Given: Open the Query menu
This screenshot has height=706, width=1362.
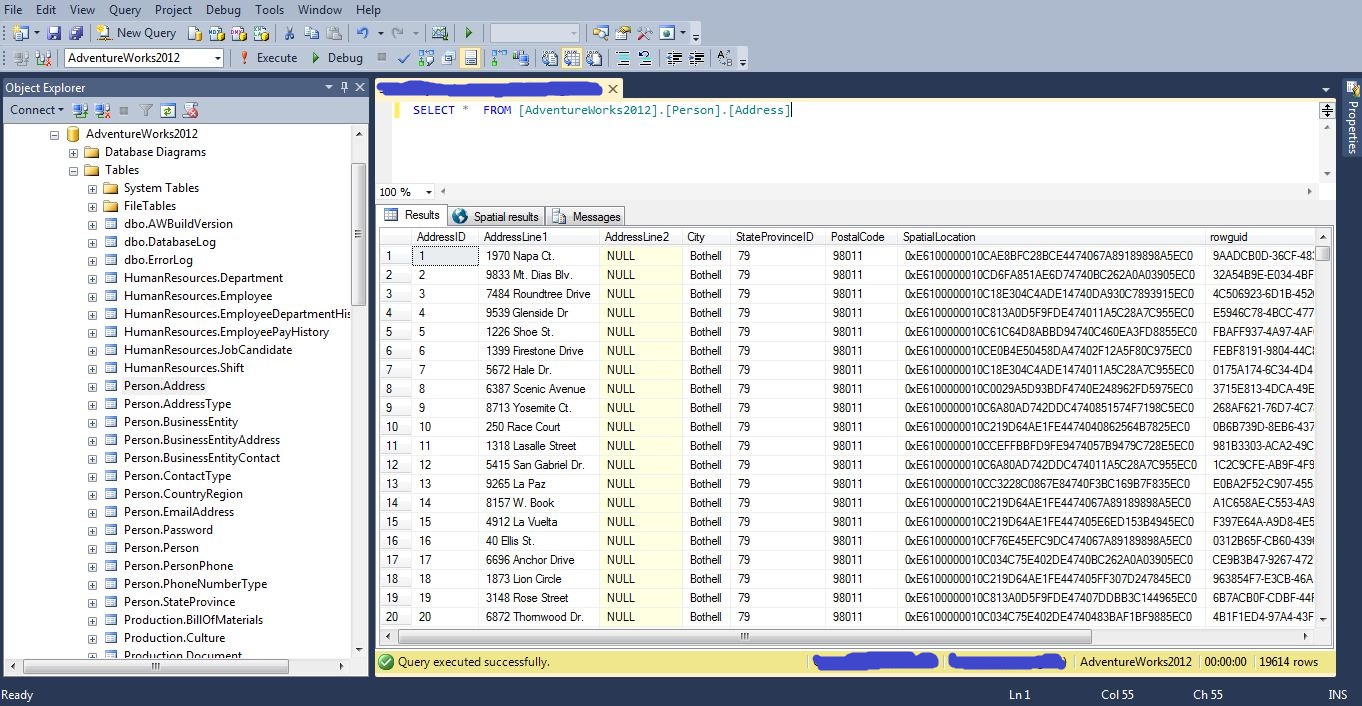Looking at the screenshot, I should point(124,9).
